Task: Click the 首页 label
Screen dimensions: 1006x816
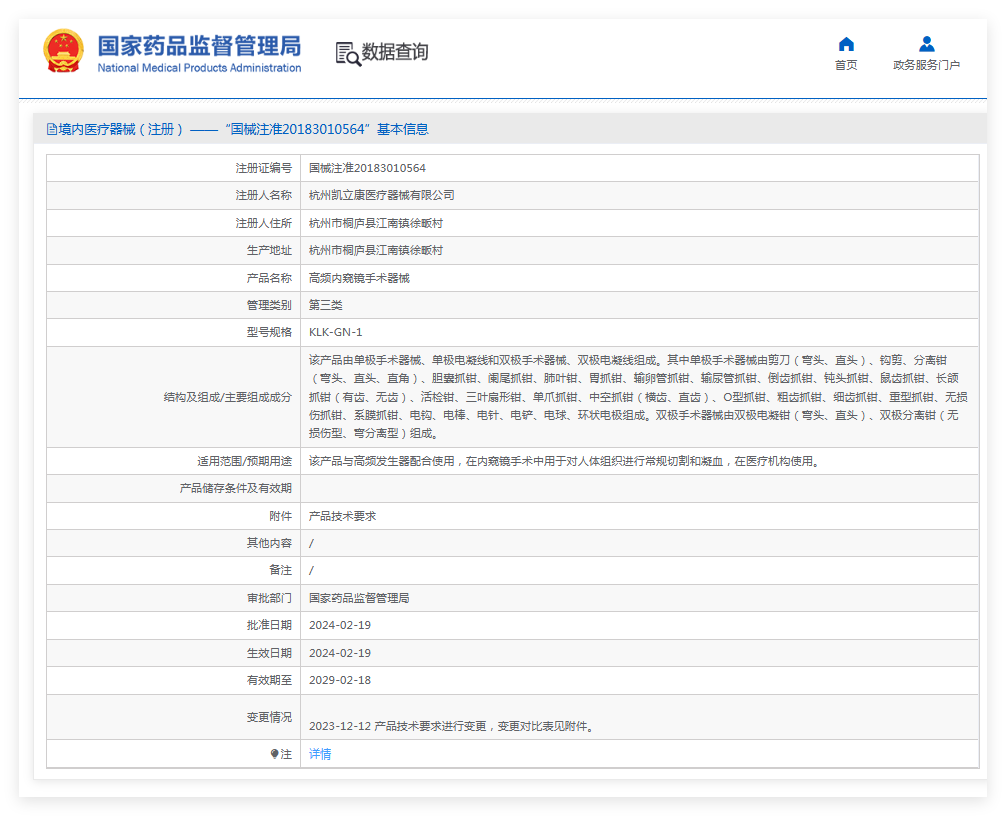Action: click(846, 65)
